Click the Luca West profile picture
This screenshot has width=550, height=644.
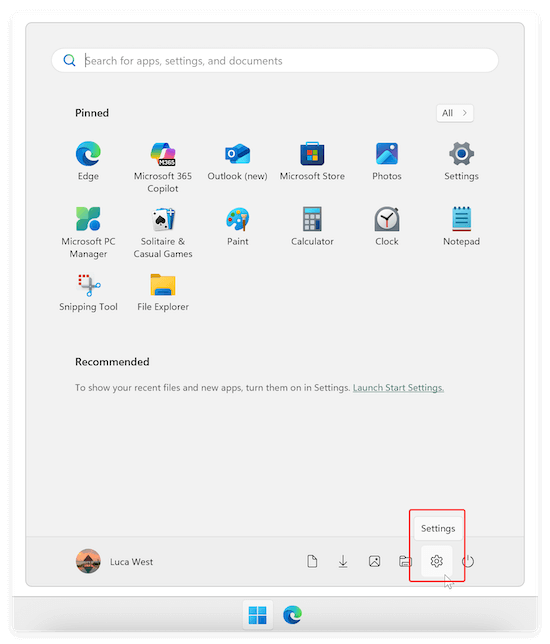(x=88, y=561)
